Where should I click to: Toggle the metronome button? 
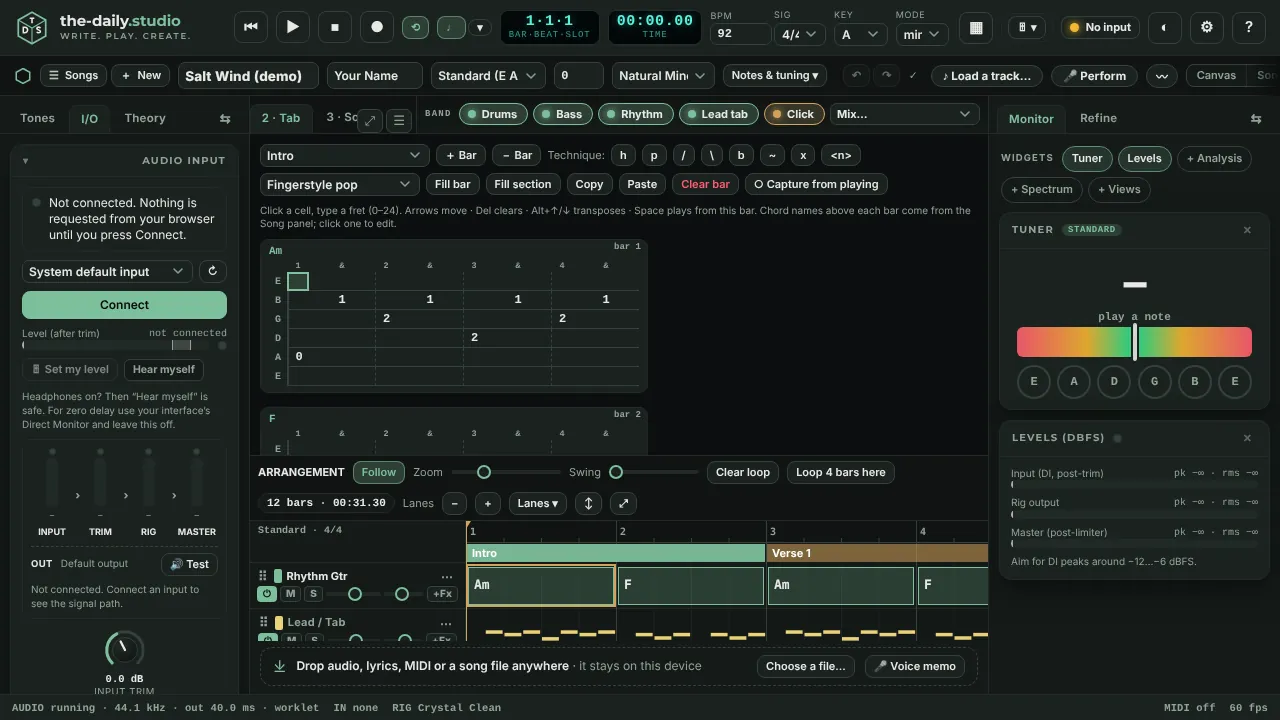pos(451,28)
